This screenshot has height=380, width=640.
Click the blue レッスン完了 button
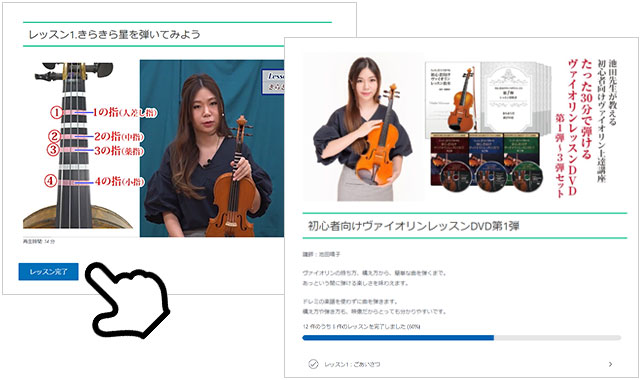(48, 271)
